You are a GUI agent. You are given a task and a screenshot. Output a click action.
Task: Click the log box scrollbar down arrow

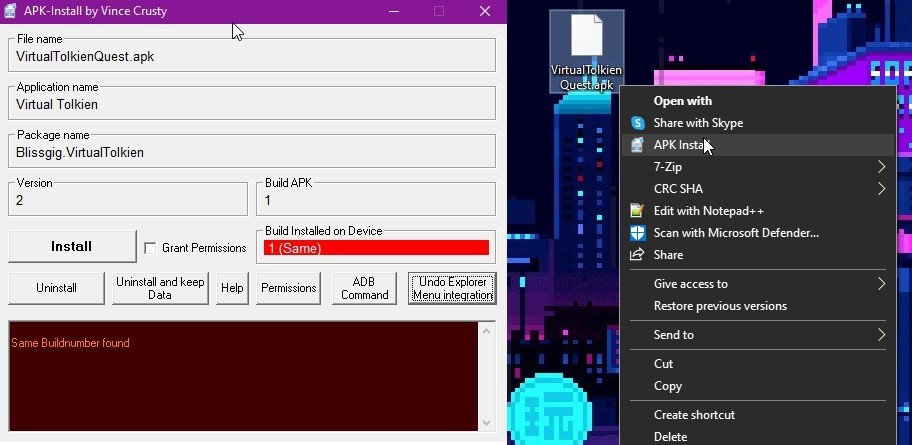(487, 424)
